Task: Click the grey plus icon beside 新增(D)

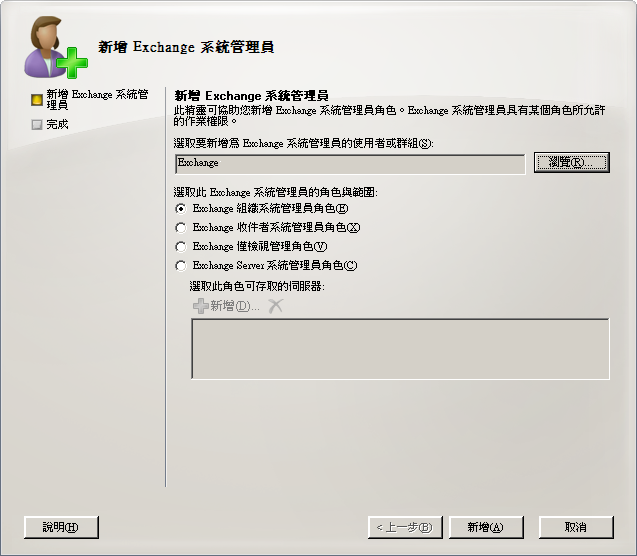Action: click(x=201, y=306)
